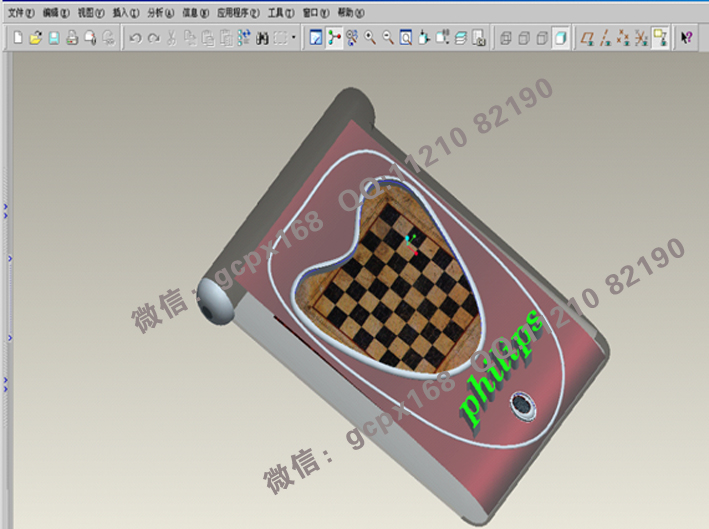Open the 工具 (Tools) menu
709x529 pixels.
click(280, 13)
